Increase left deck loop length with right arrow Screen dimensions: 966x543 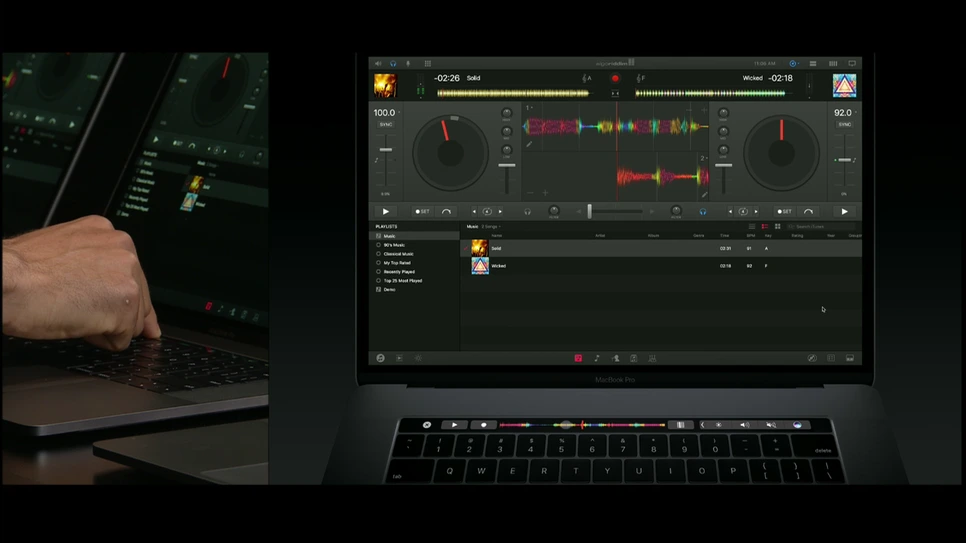tap(500, 211)
